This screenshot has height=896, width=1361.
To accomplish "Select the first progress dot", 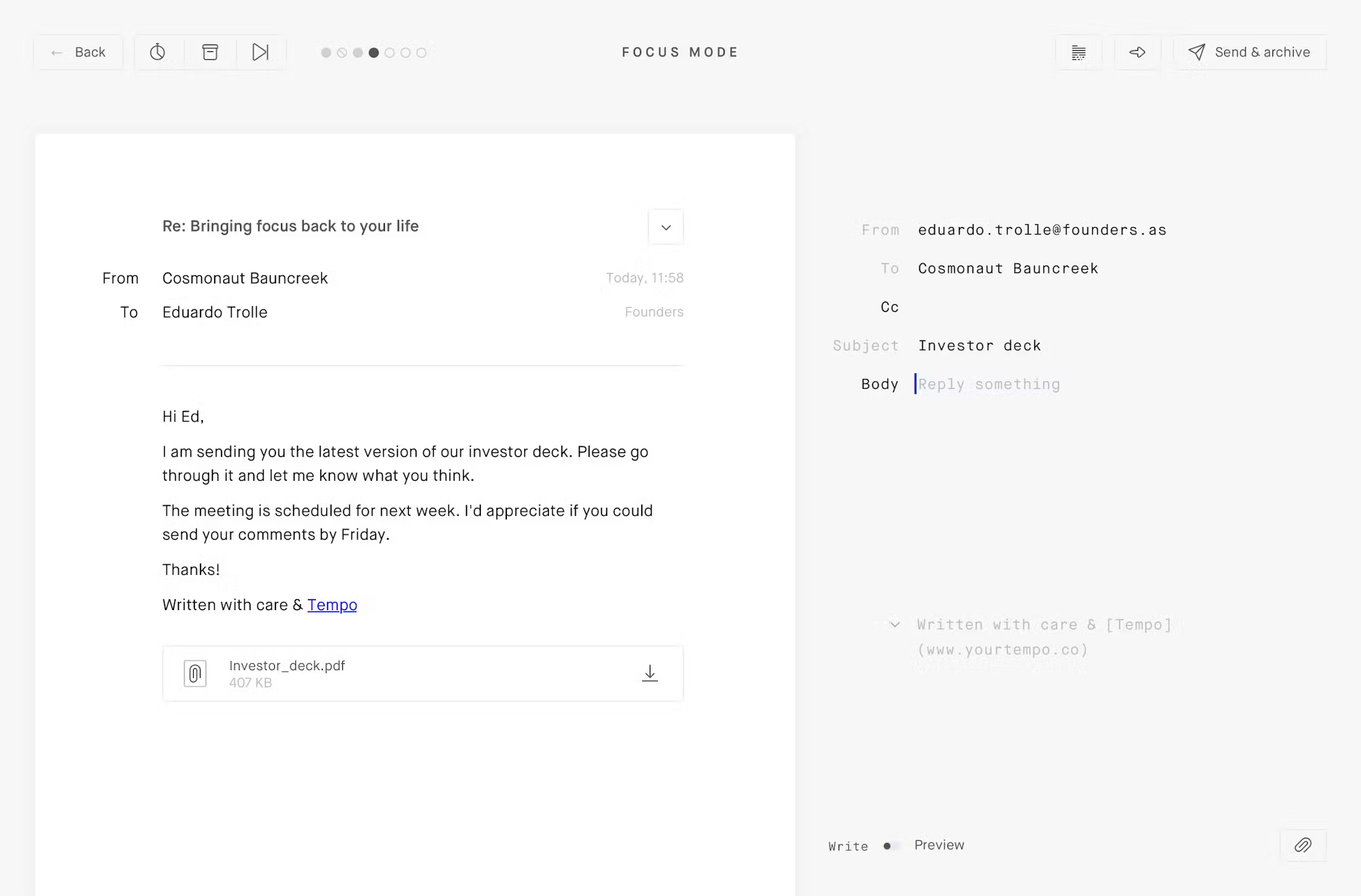I will coord(326,53).
